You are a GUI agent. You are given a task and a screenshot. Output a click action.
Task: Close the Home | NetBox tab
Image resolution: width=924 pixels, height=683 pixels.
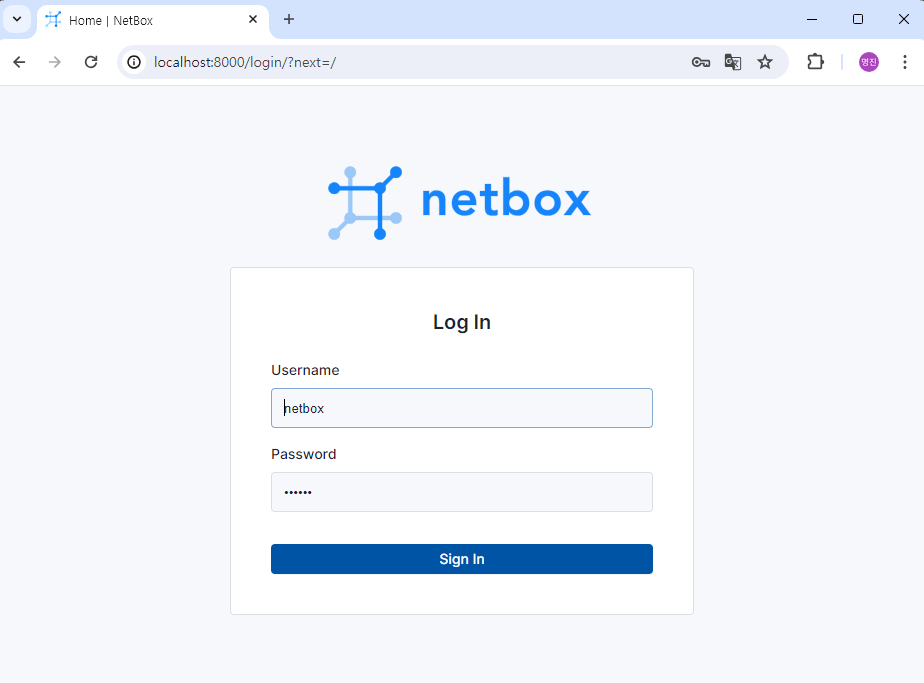pos(253,19)
